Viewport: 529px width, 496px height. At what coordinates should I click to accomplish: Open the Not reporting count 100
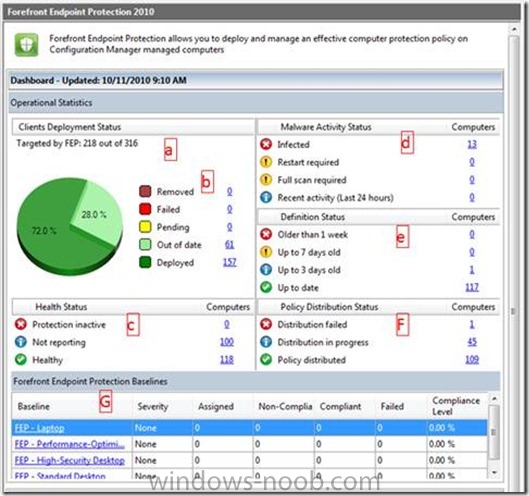coord(227,342)
